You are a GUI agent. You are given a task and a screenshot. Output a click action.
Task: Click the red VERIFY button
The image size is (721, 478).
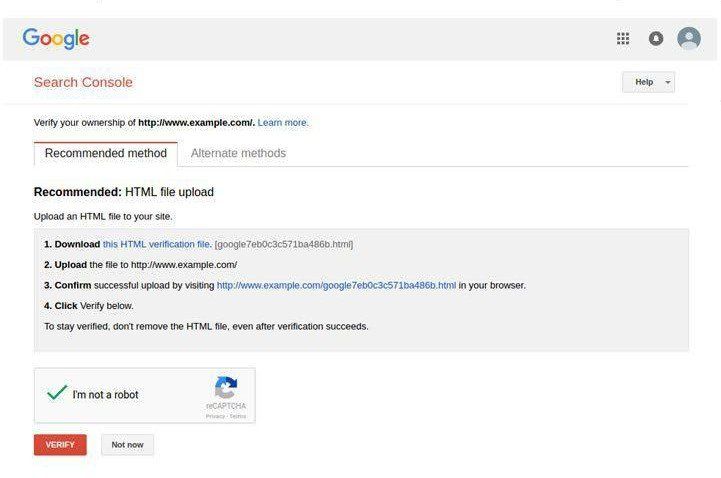tap(60, 445)
